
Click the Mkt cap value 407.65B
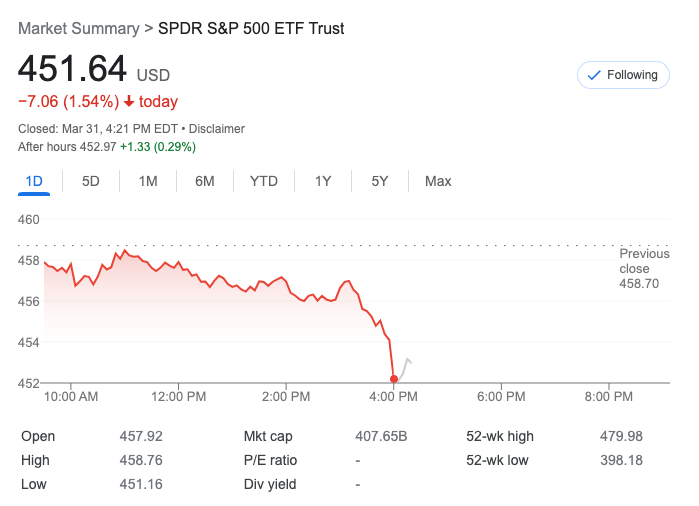(x=381, y=436)
